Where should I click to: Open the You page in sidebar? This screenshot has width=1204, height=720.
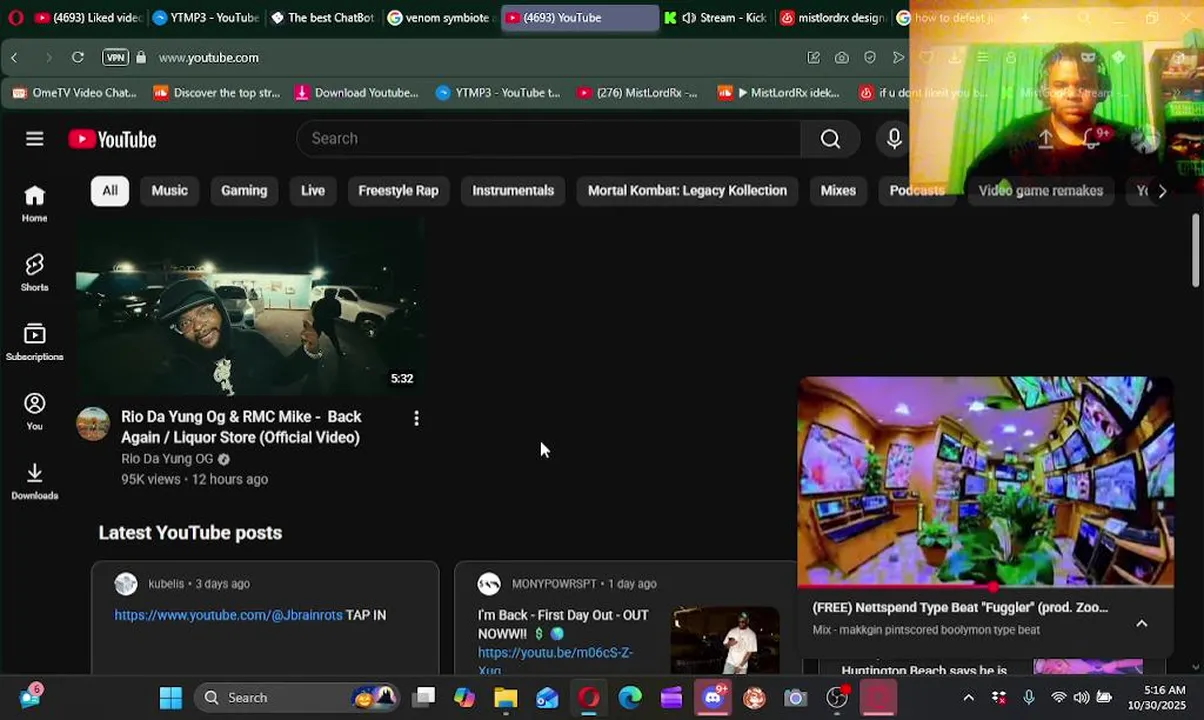pyautogui.click(x=35, y=411)
